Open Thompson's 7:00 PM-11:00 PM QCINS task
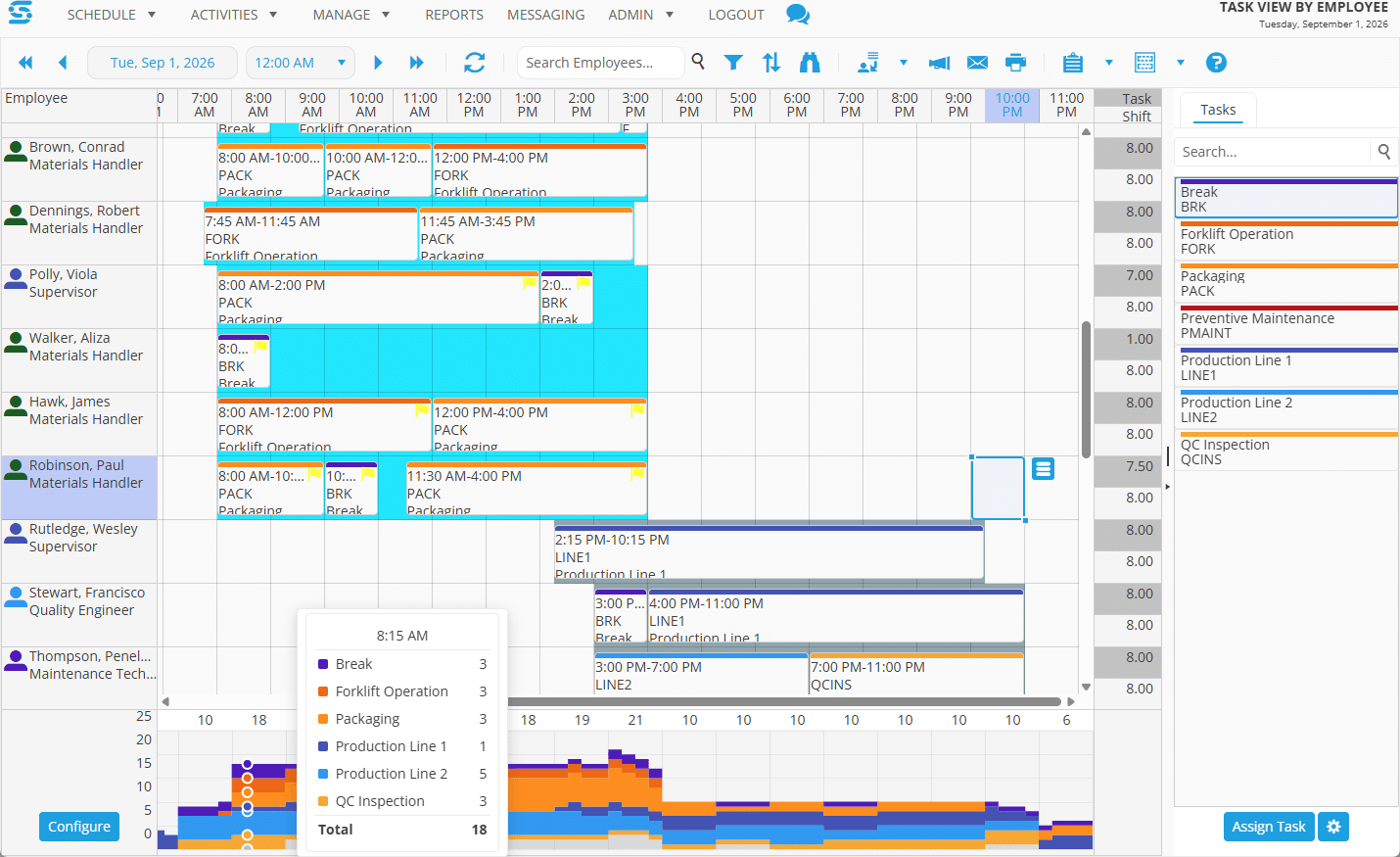This screenshot has width=1400, height=857. tap(916, 674)
